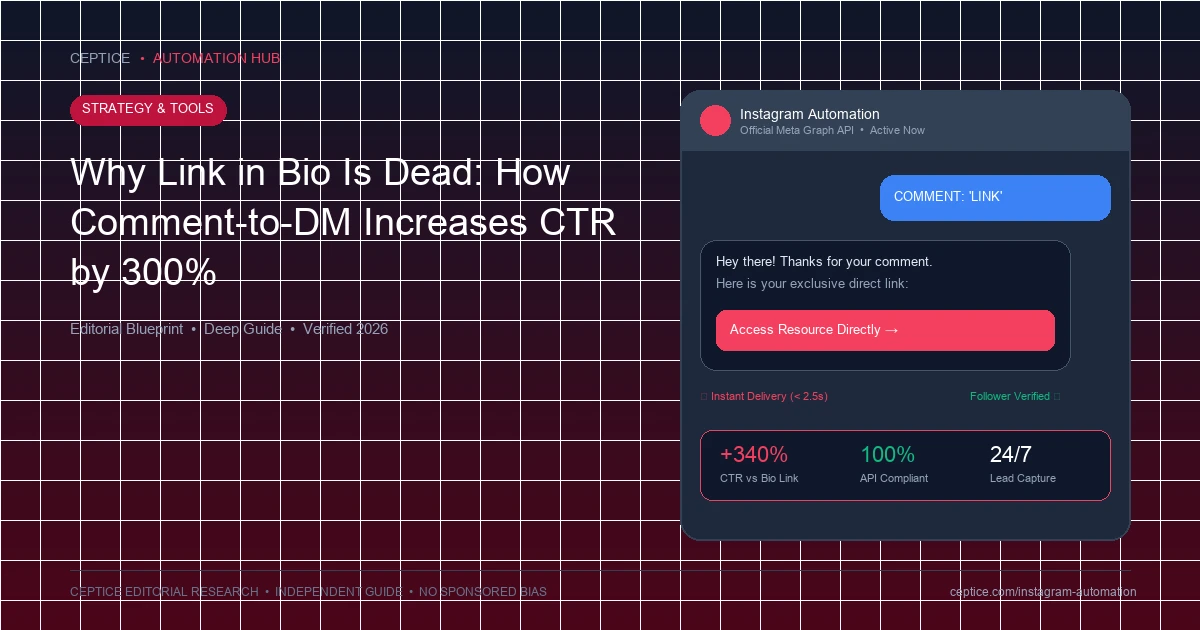The image size is (1200, 630).
Task: Click 'INDEPENDENT GUIDE' footer text
Action: (339, 592)
